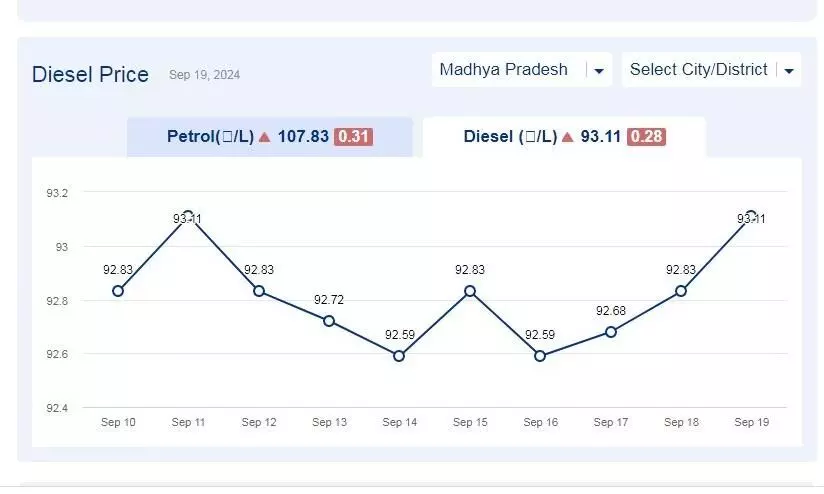This screenshot has width=824, height=494.
Task: Click the Sep 14 marker at 92.59
Action: pos(399,356)
